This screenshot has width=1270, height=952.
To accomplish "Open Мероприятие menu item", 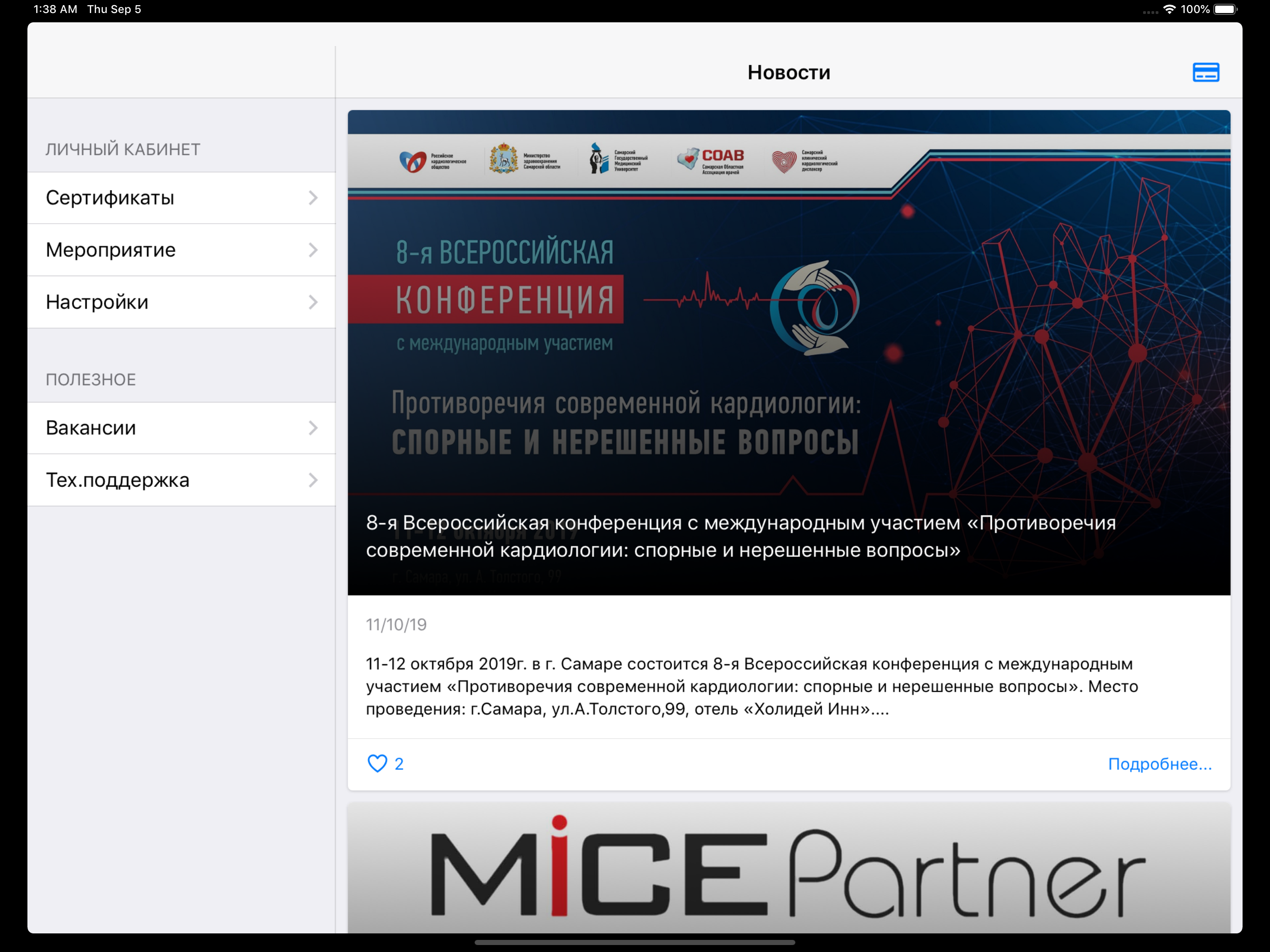I will click(x=181, y=251).
